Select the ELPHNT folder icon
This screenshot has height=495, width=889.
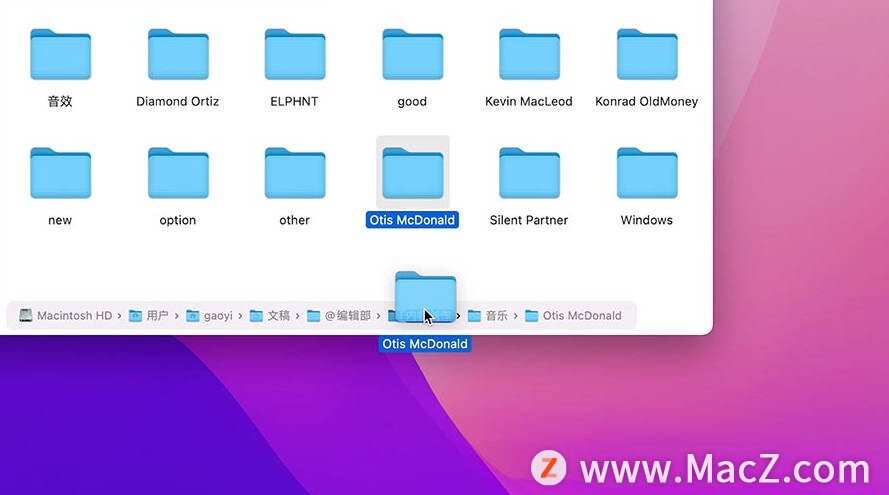coord(295,54)
